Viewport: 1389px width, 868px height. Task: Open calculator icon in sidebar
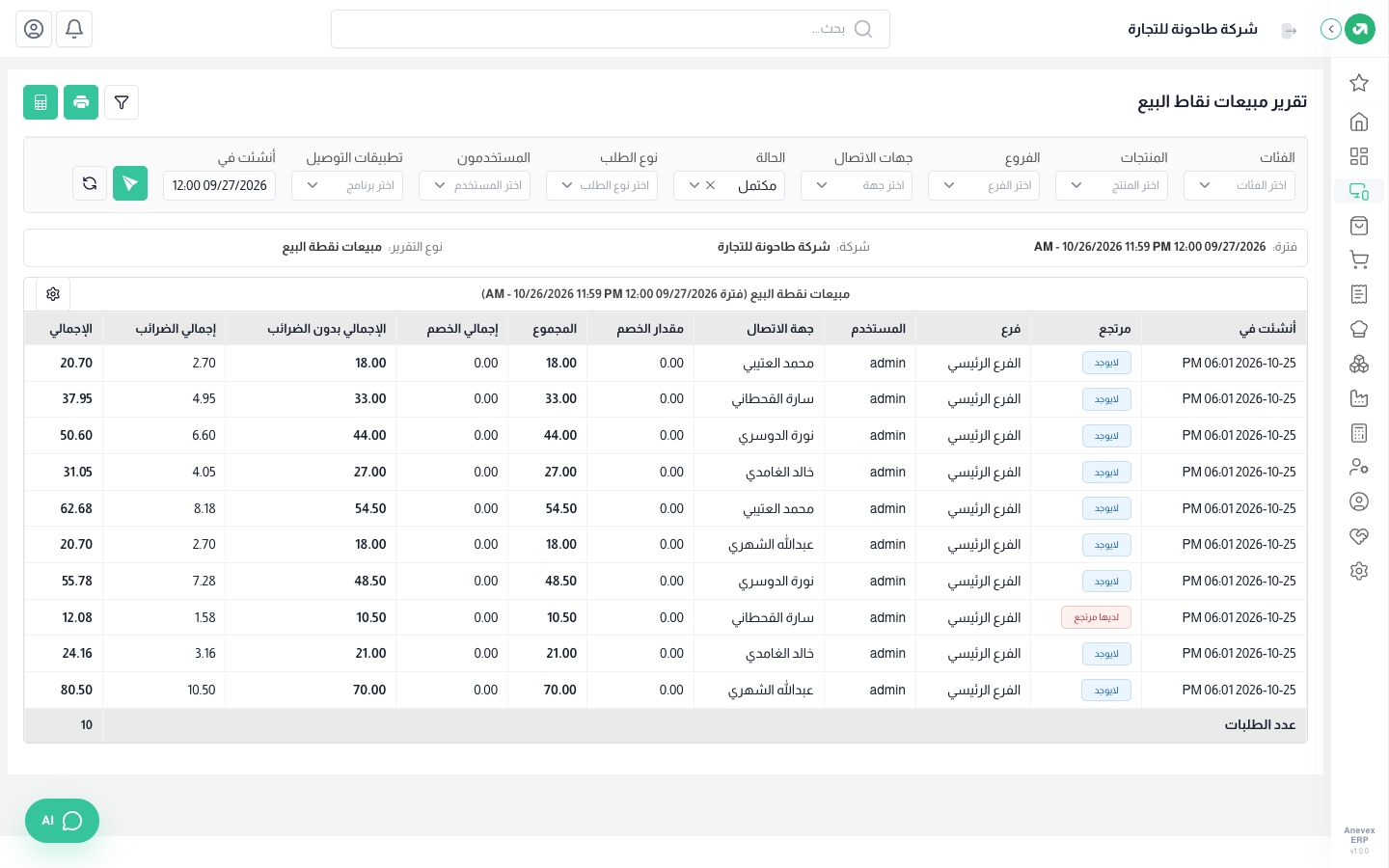tap(1359, 433)
